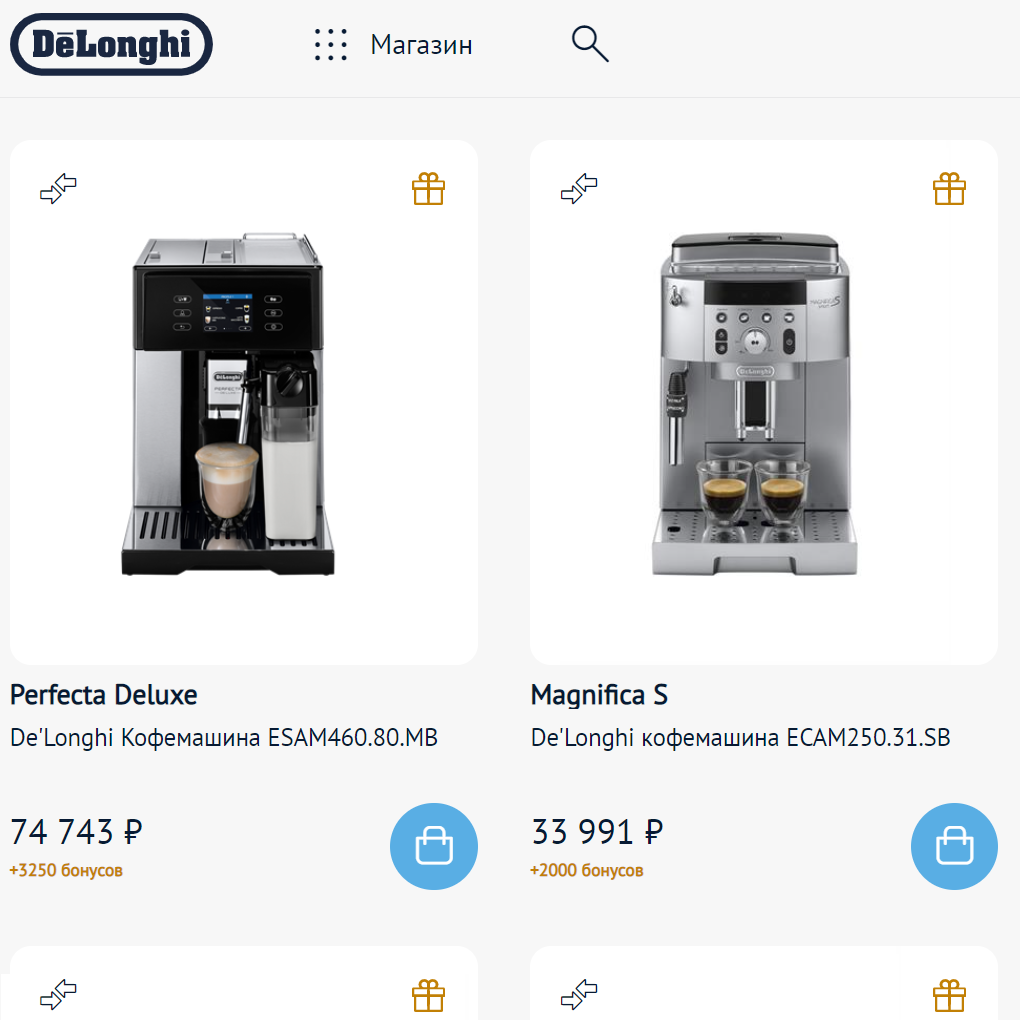Open the Perfecta Deluxe product image
This screenshot has height=1020, width=1020.
pyautogui.click(x=228, y=404)
